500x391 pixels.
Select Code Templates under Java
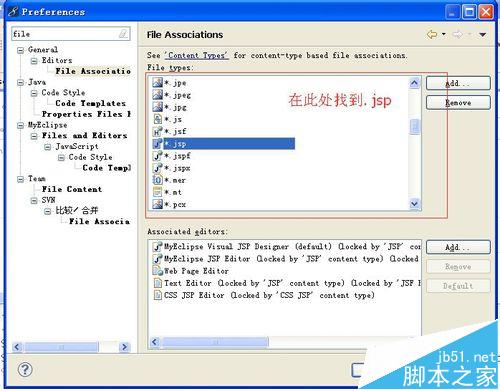point(90,103)
